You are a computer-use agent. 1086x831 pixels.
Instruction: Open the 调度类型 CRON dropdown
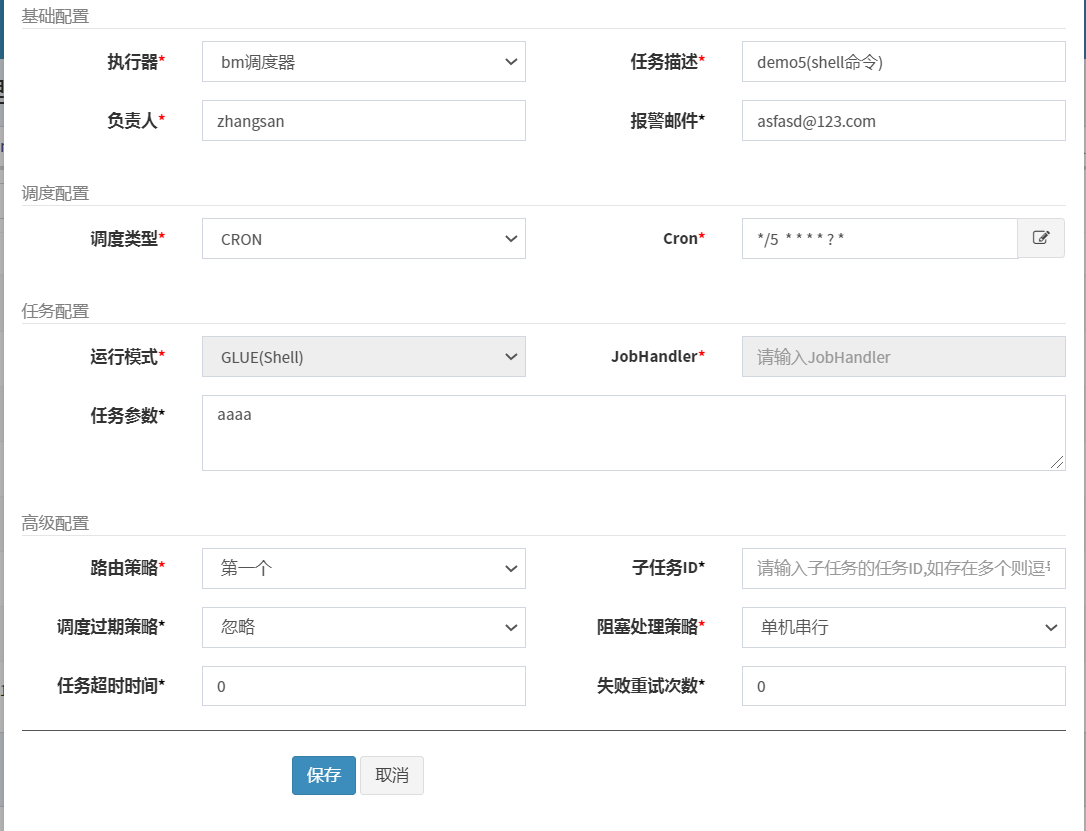[363, 239]
